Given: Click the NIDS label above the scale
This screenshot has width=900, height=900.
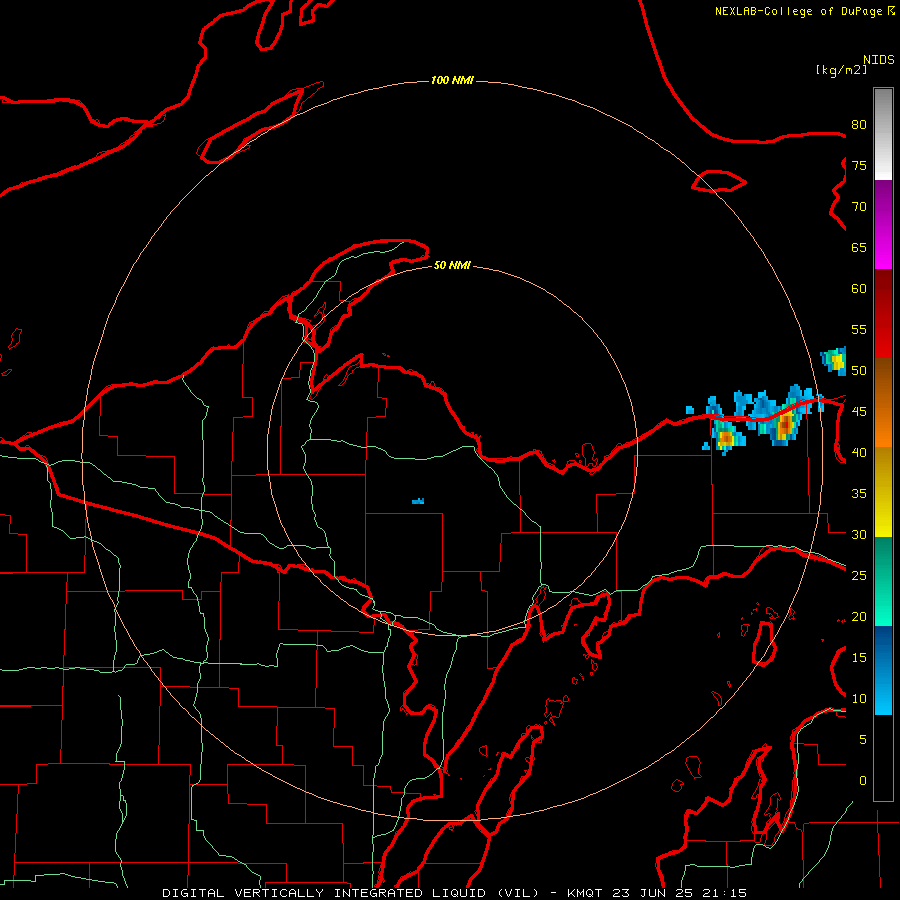Looking at the screenshot, I should coord(879,60).
